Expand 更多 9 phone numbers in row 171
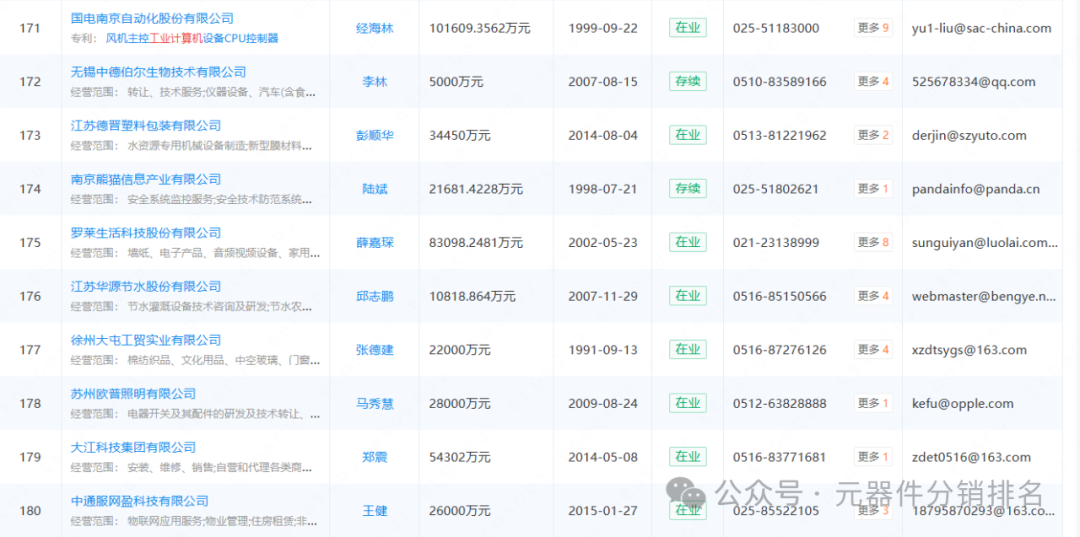Viewport: 1080px width, 537px height. [x=873, y=28]
